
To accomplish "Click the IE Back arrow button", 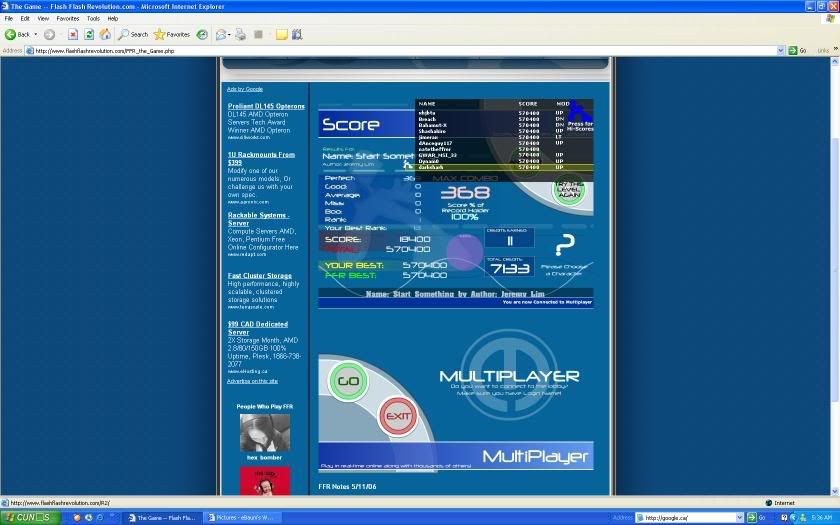I will (x=11, y=34).
